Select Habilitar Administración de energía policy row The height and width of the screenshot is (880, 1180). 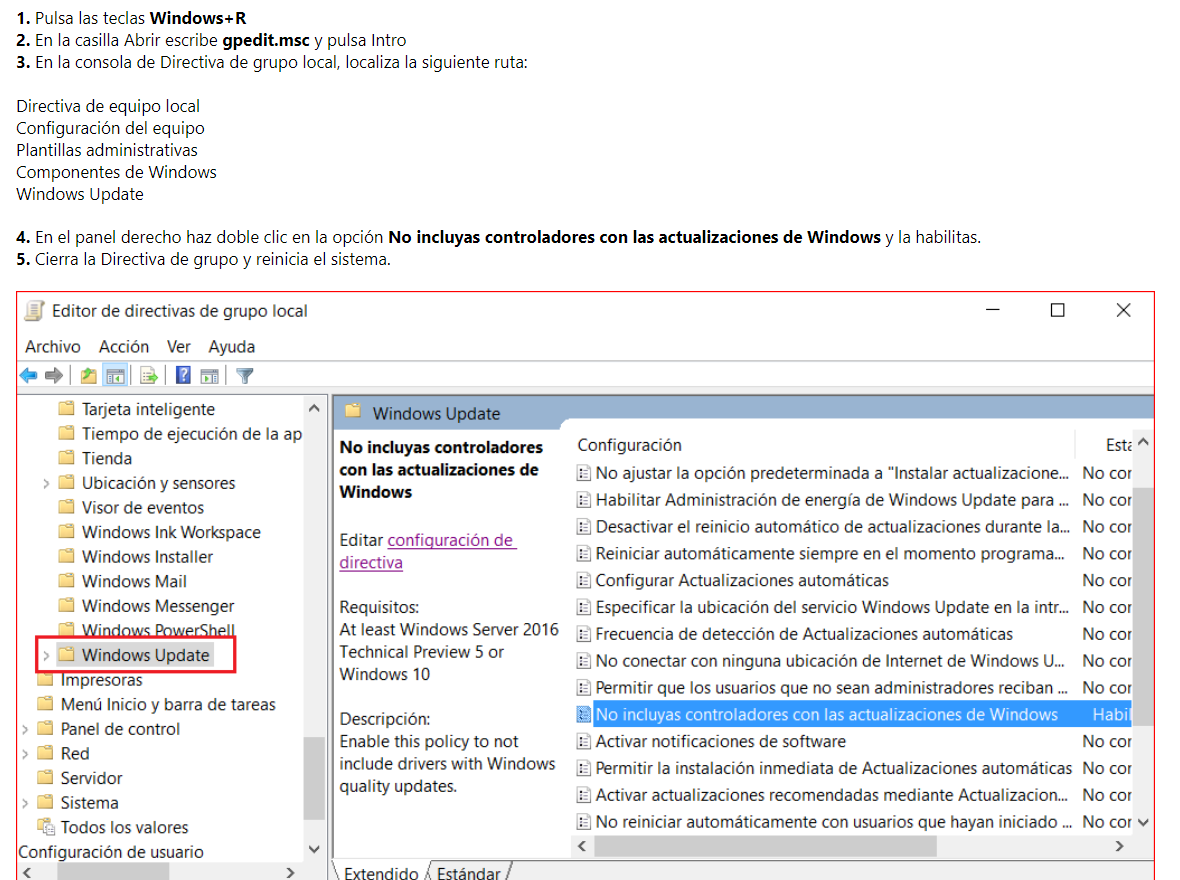(853, 500)
